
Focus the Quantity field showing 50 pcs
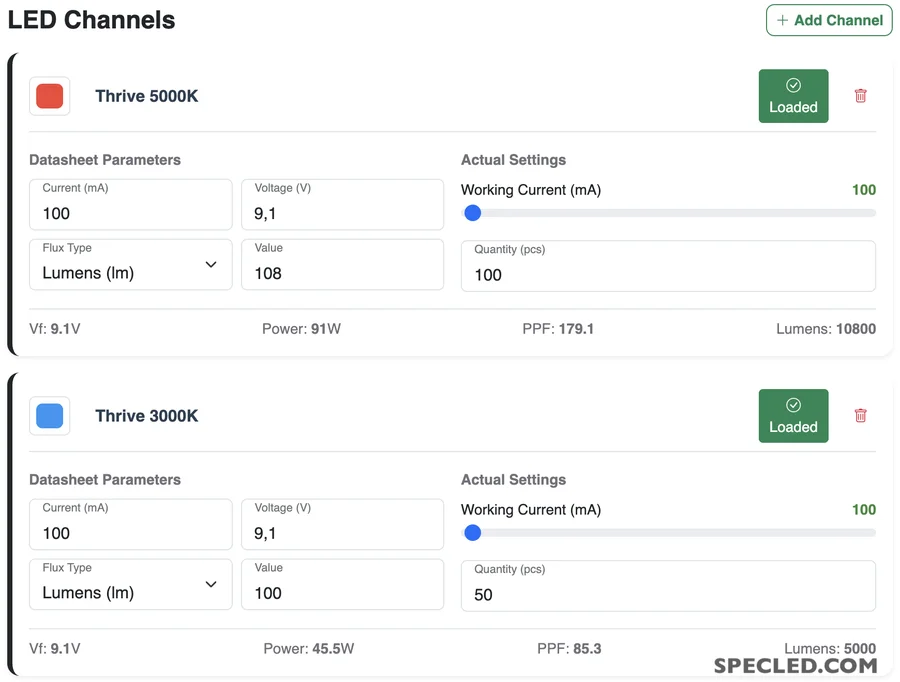[x=669, y=586]
